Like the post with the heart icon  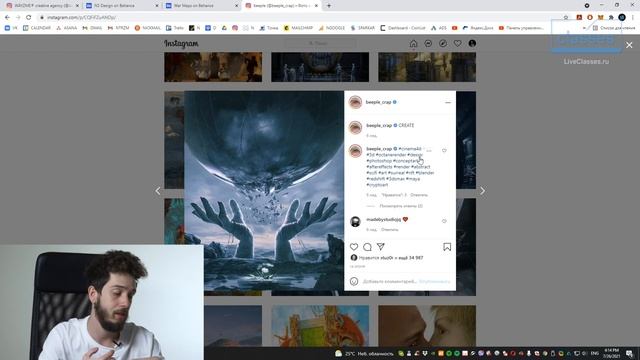coord(354,247)
